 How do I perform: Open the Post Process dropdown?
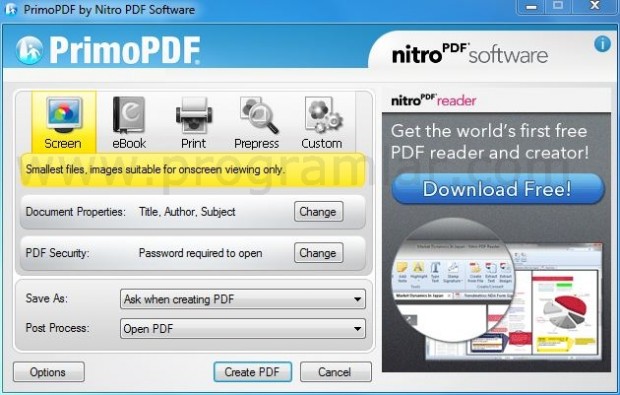[x=243, y=329]
